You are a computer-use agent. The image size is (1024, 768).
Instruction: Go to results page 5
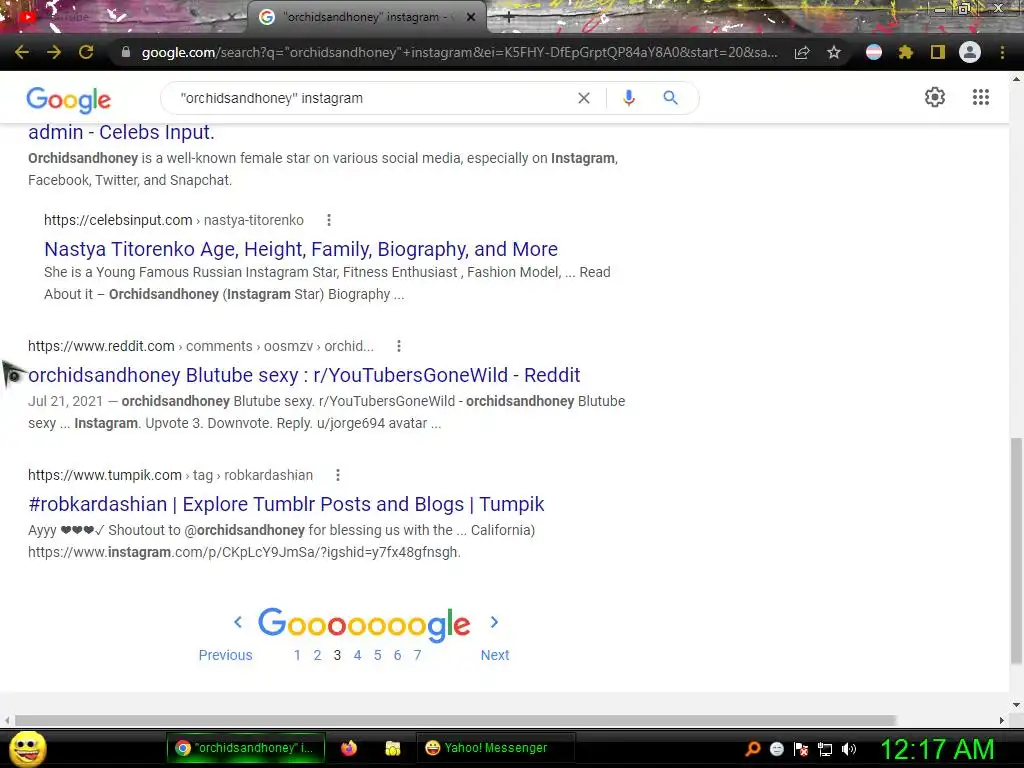point(377,655)
